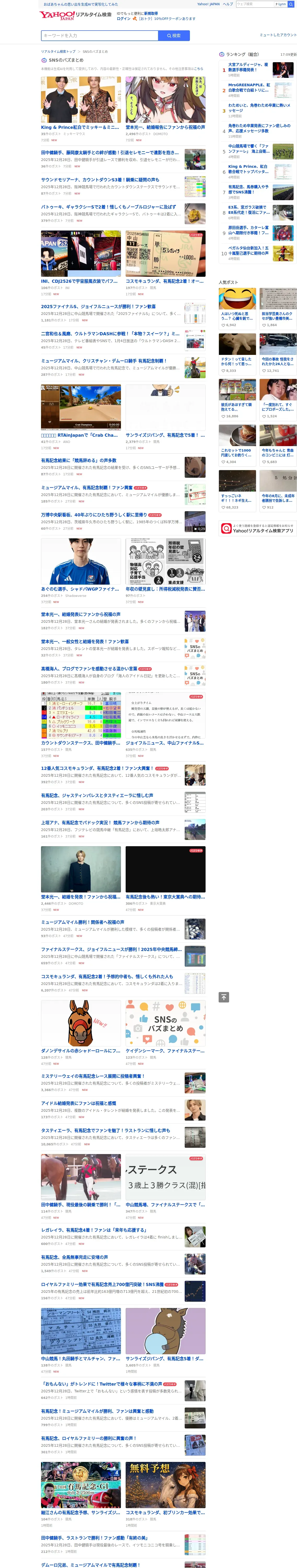Open 有馬記念結果に「競馬辞める」の声 headline
Viewport: 297px width, 1568px height.
coord(79,461)
